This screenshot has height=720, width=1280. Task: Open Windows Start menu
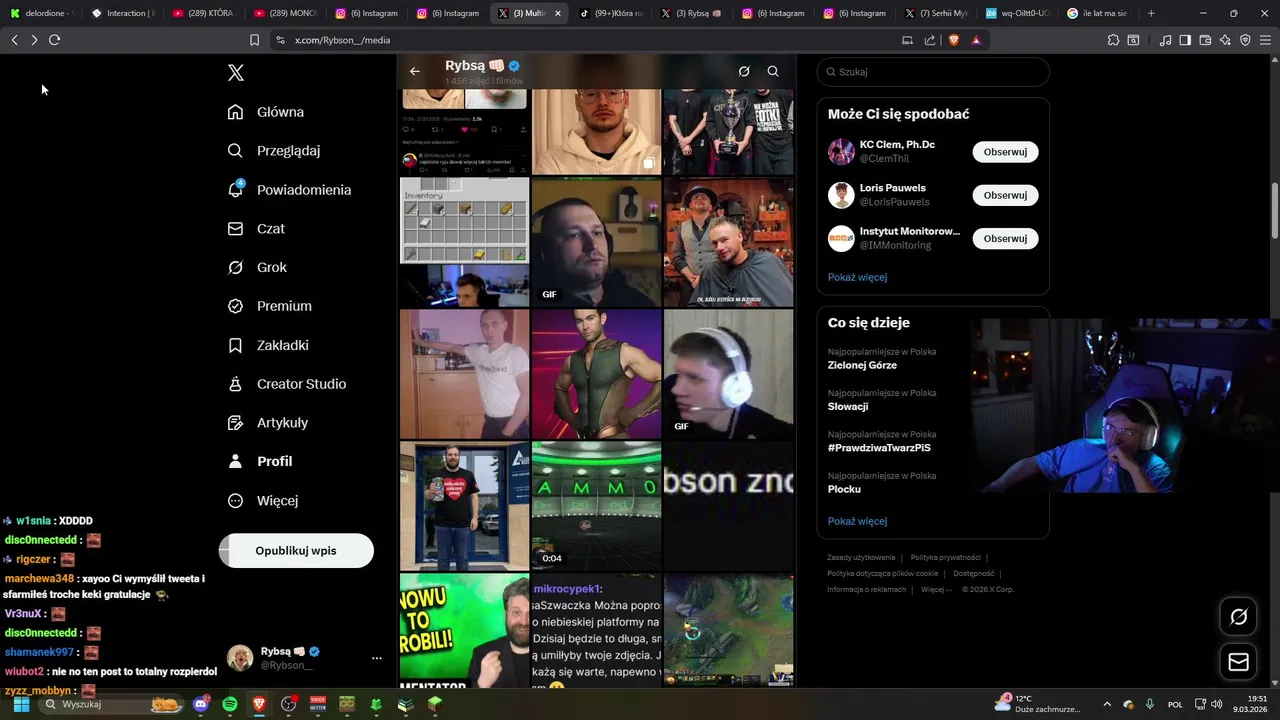click(21, 704)
